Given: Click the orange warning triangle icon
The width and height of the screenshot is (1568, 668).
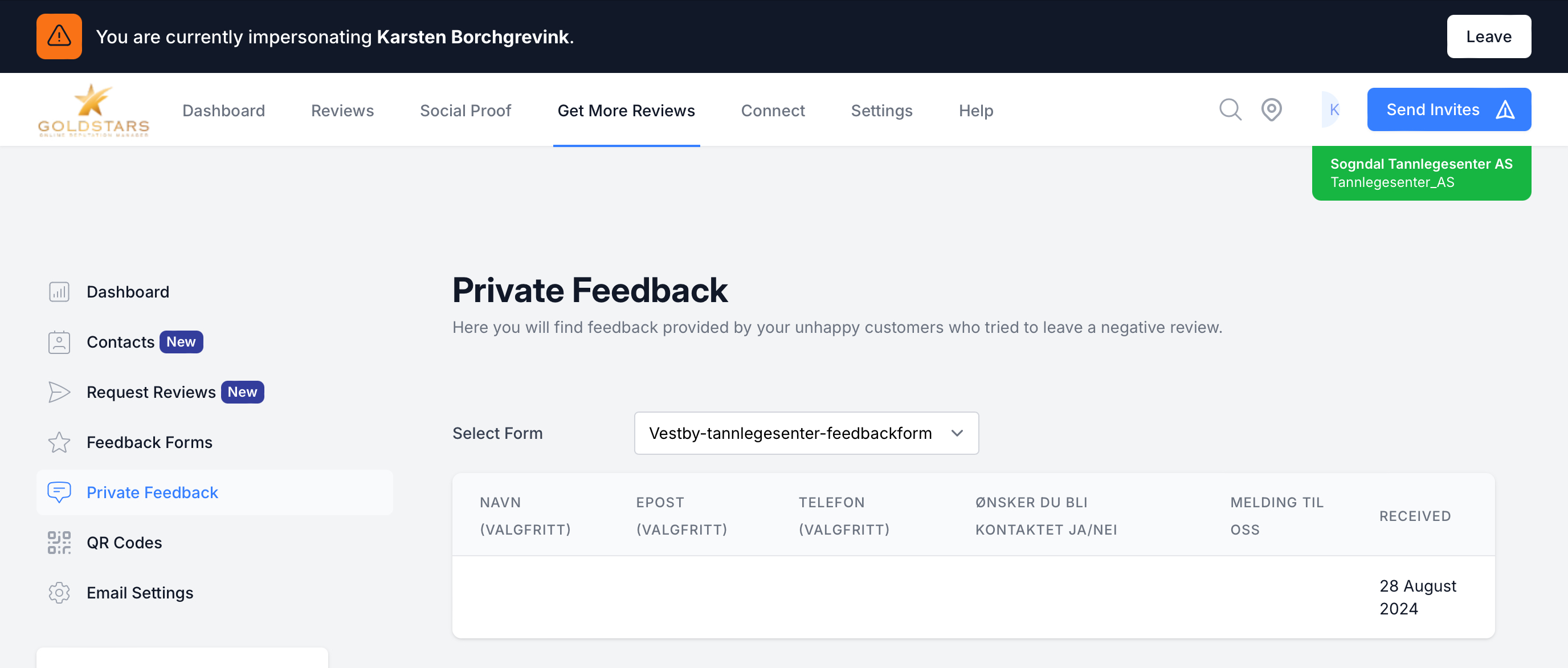Looking at the screenshot, I should pos(59,36).
